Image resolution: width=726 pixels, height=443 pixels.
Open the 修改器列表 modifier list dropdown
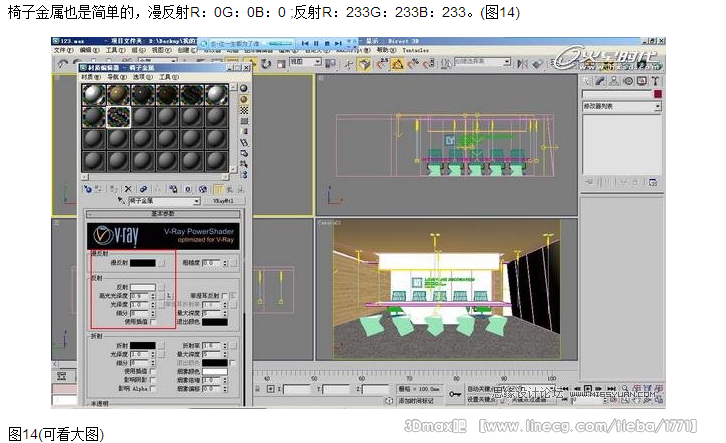point(657,106)
